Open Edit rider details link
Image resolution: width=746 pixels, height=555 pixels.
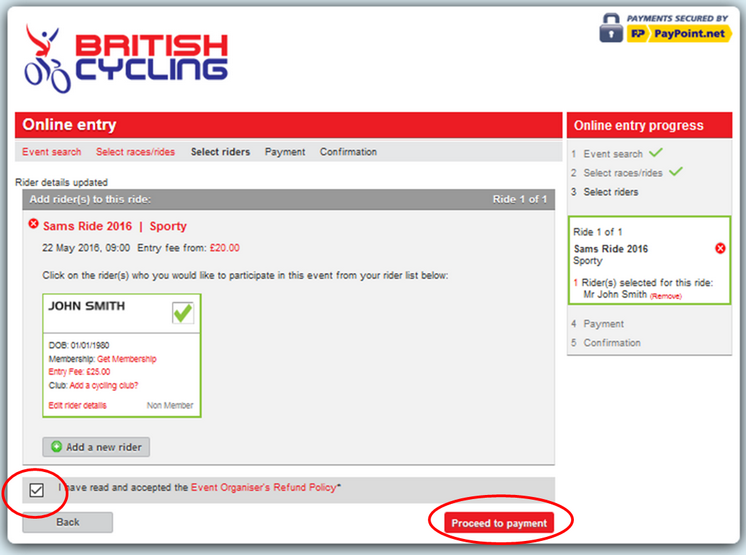tap(78, 405)
